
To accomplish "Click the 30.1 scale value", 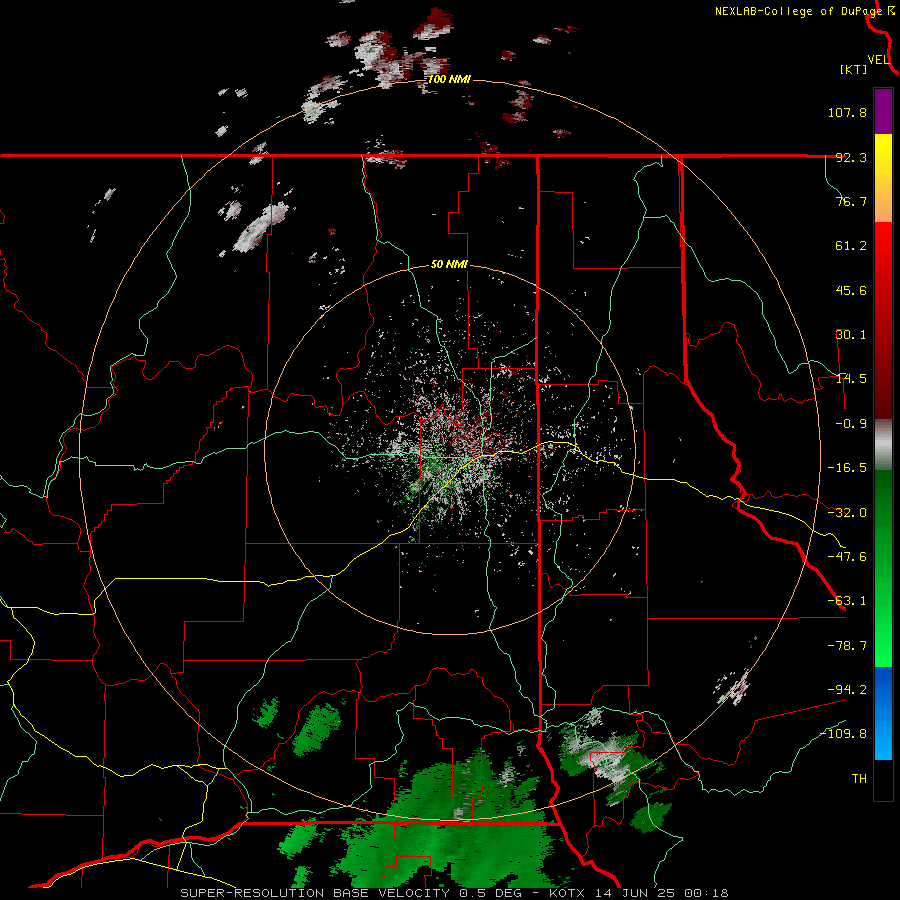I will 851,335.
